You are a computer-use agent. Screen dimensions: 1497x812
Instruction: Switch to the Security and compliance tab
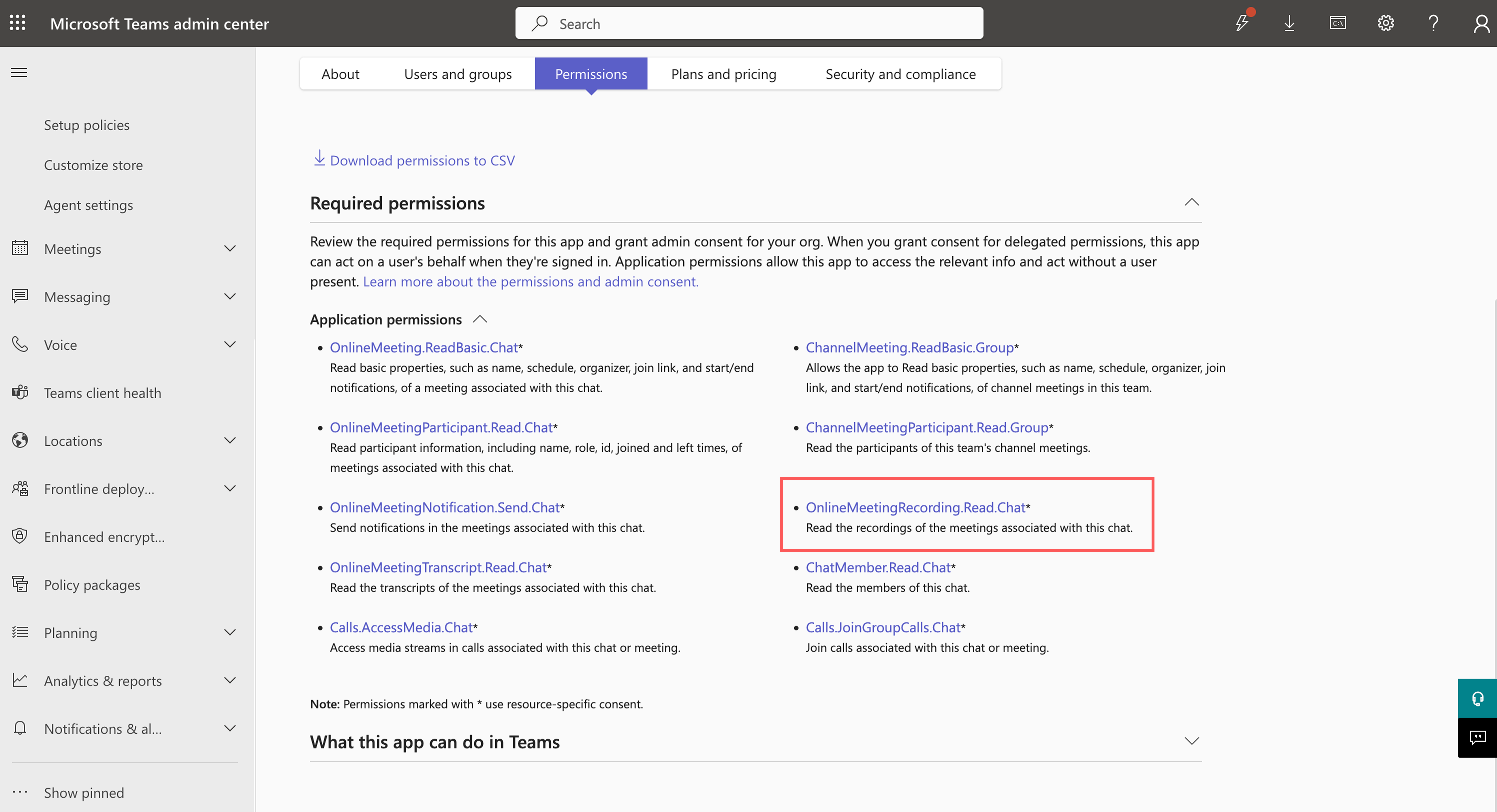click(x=900, y=74)
